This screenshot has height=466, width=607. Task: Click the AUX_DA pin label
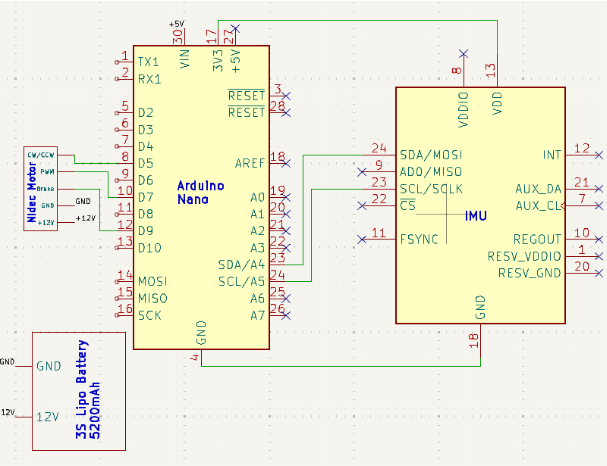538,189
